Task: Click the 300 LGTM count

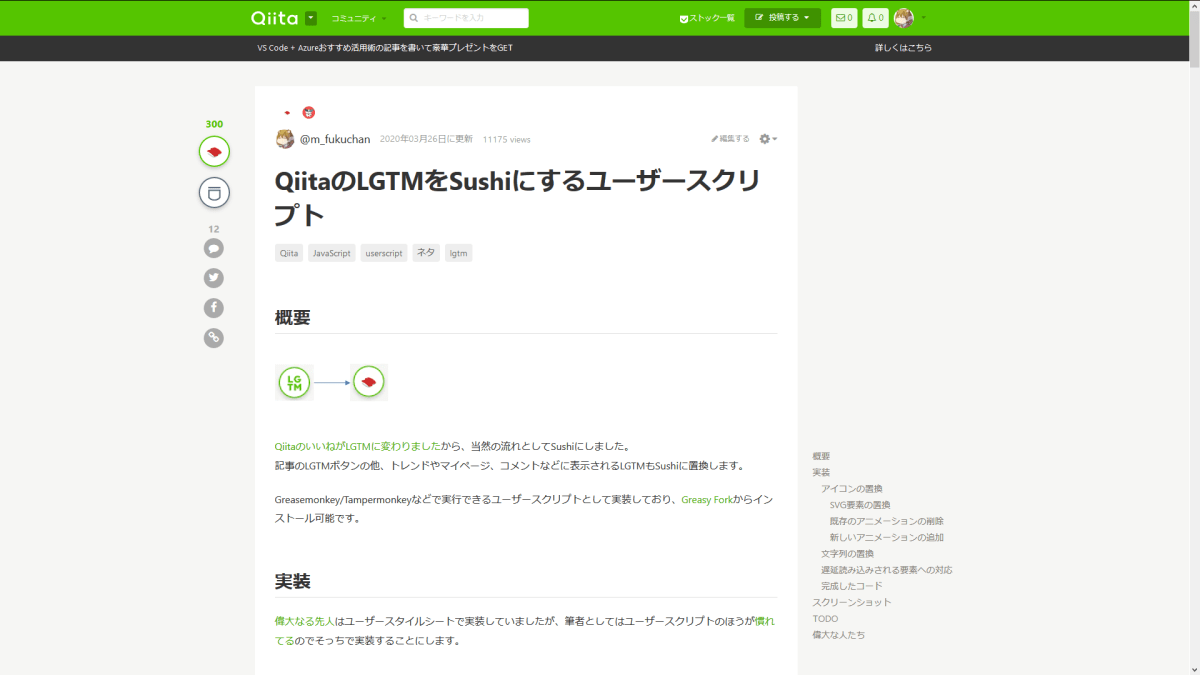Action: [x=214, y=125]
